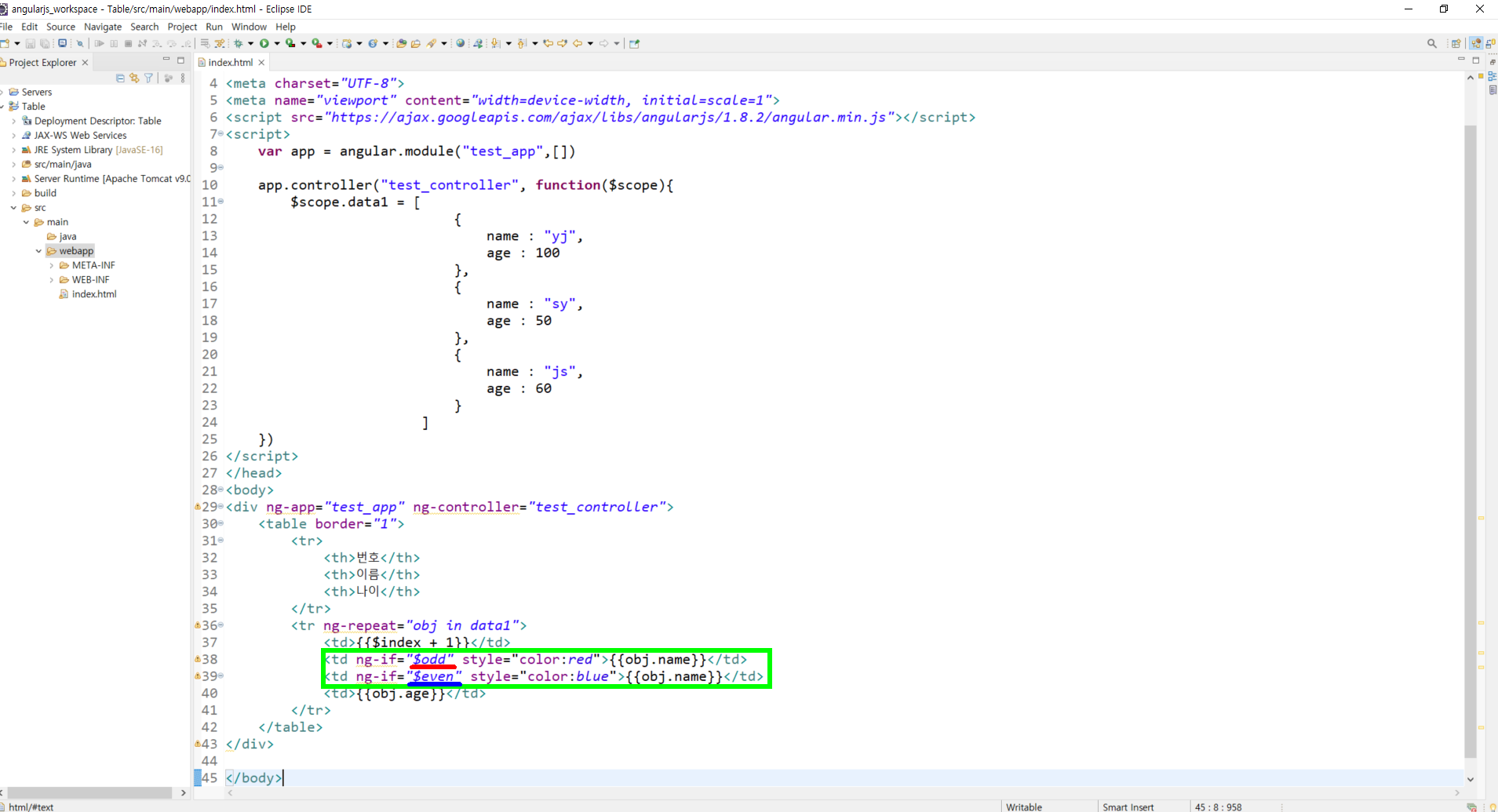Toggle the fold marker on line 7
The height and width of the screenshot is (812, 1498).
221,133
